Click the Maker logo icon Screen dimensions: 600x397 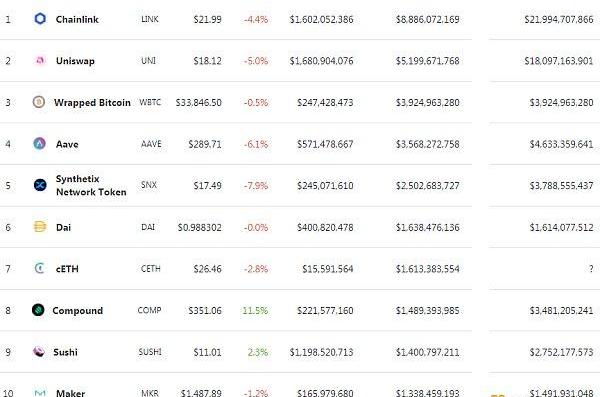click(40, 393)
